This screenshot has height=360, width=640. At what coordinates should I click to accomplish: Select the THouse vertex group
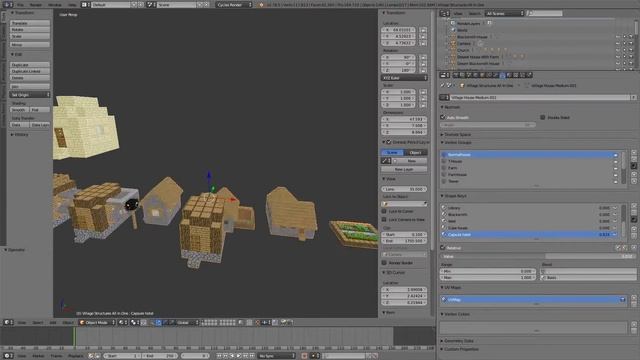point(530,161)
